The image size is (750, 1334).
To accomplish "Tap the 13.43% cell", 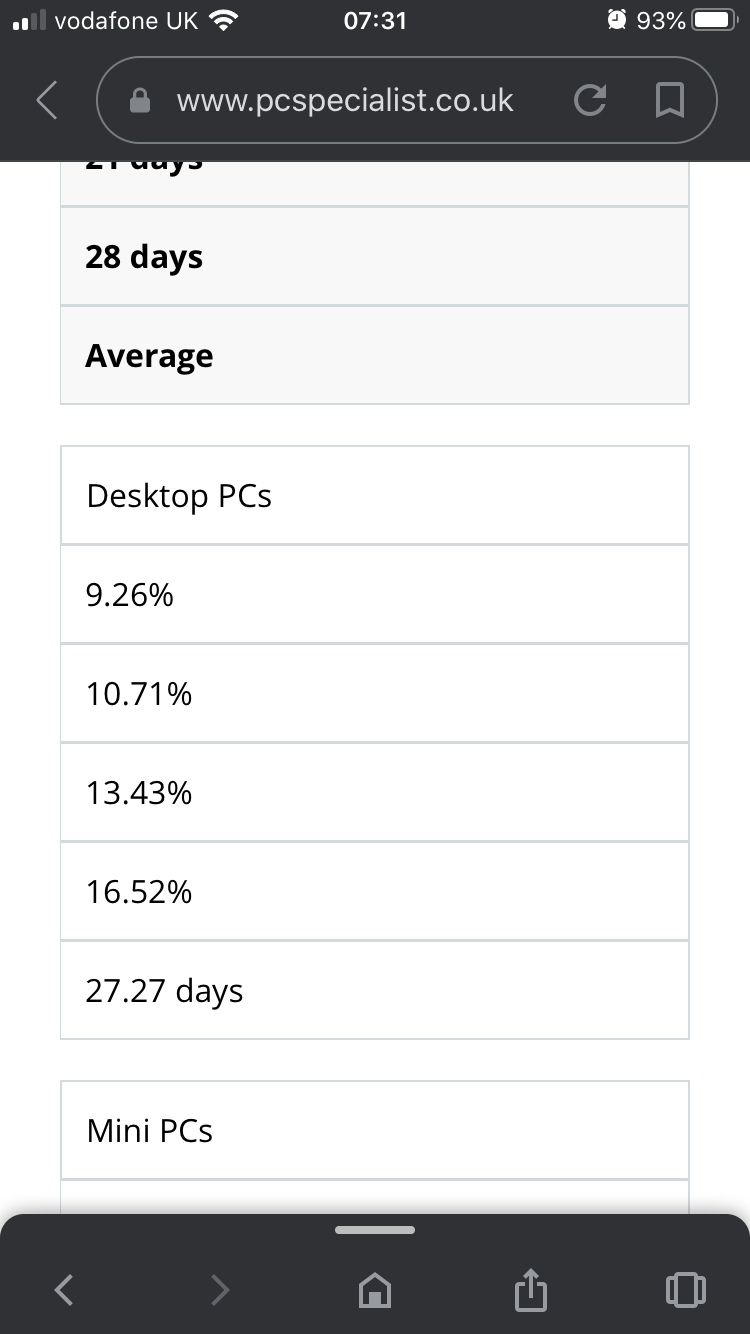I will coord(375,792).
